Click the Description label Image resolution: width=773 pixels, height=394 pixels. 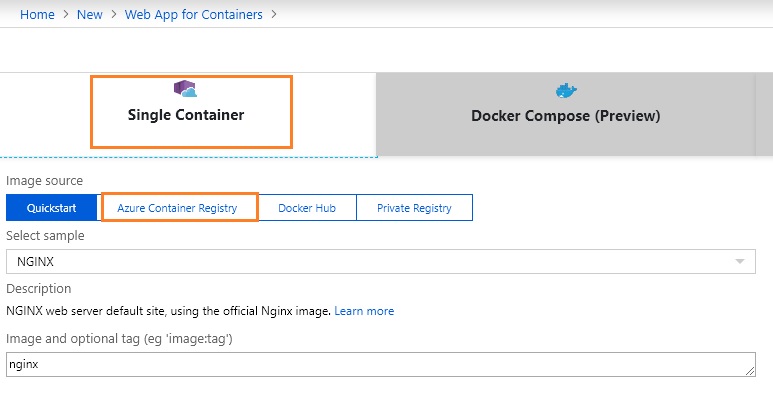pyautogui.click(x=38, y=288)
